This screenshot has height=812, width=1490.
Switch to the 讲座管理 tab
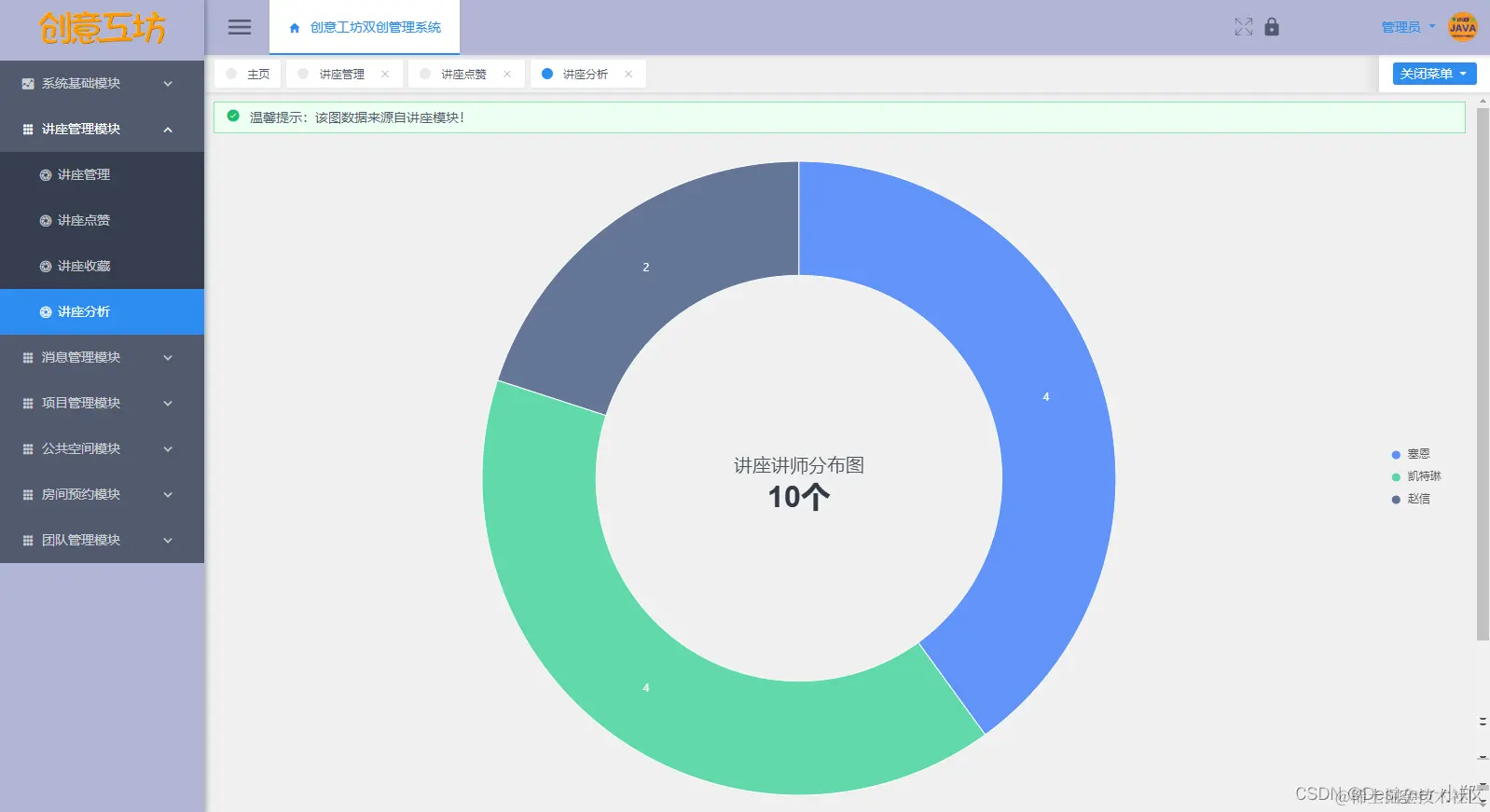(345, 74)
